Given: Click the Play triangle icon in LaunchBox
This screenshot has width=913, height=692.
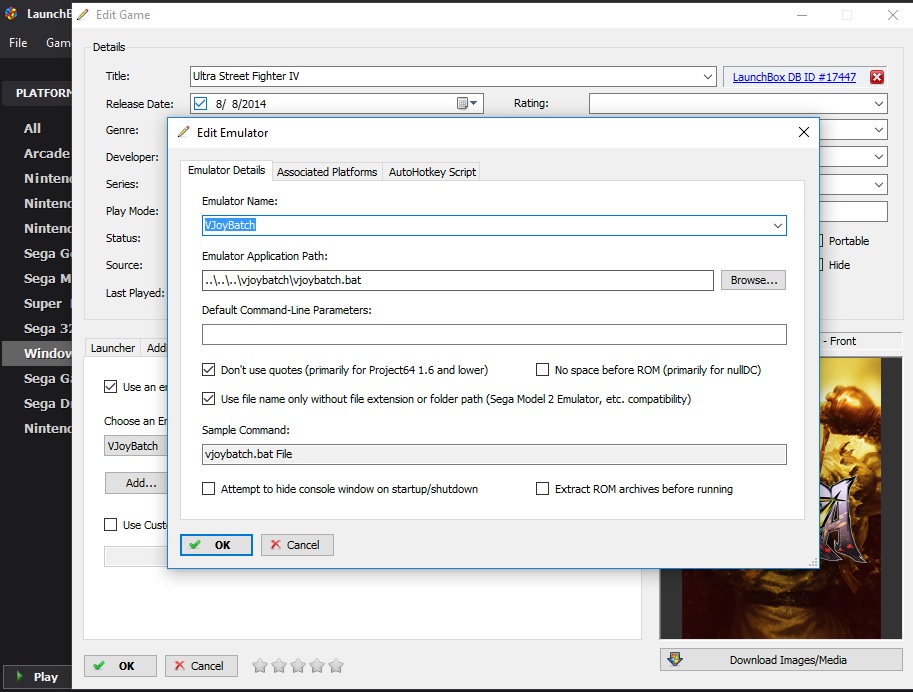Looking at the screenshot, I should [x=19, y=676].
